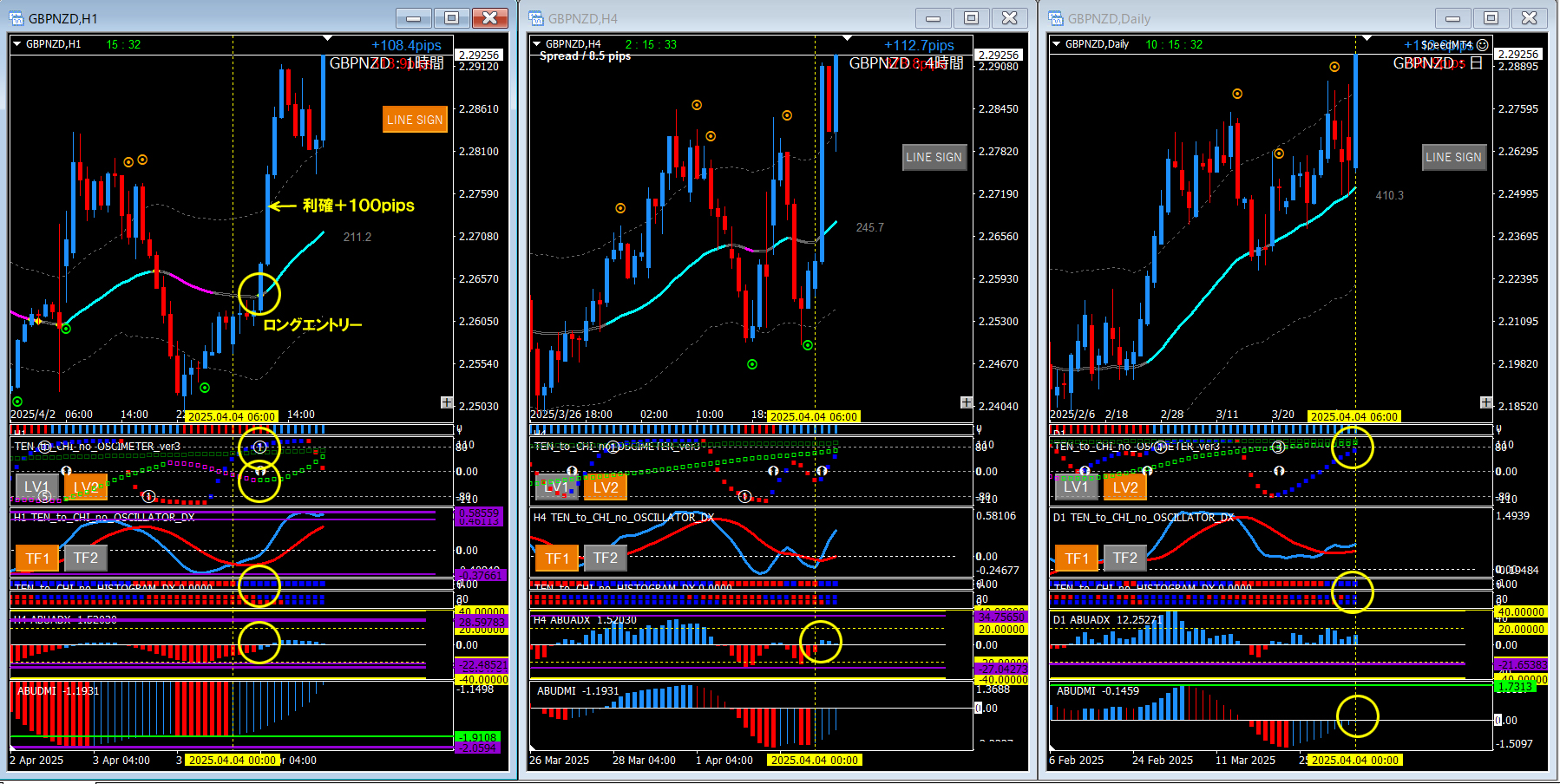Minimize the GBPNZD,H1 chart window
1560x784 pixels.
(414, 18)
